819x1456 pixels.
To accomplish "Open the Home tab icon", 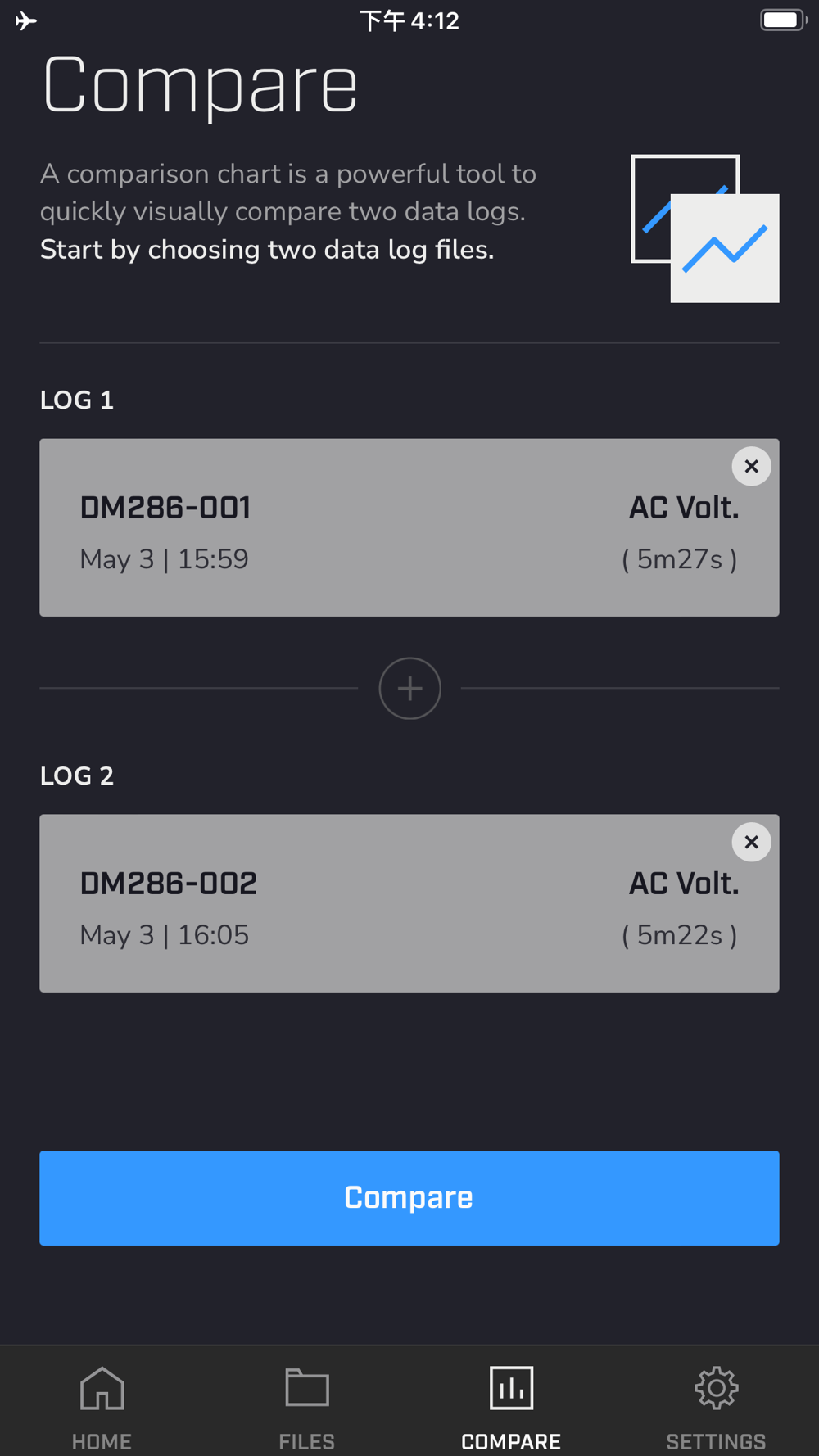I will (x=102, y=1388).
